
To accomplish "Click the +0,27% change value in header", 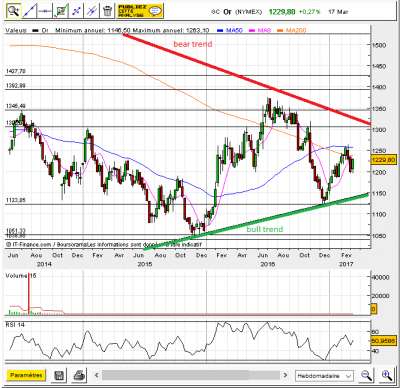I will pyautogui.click(x=309, y=12).
